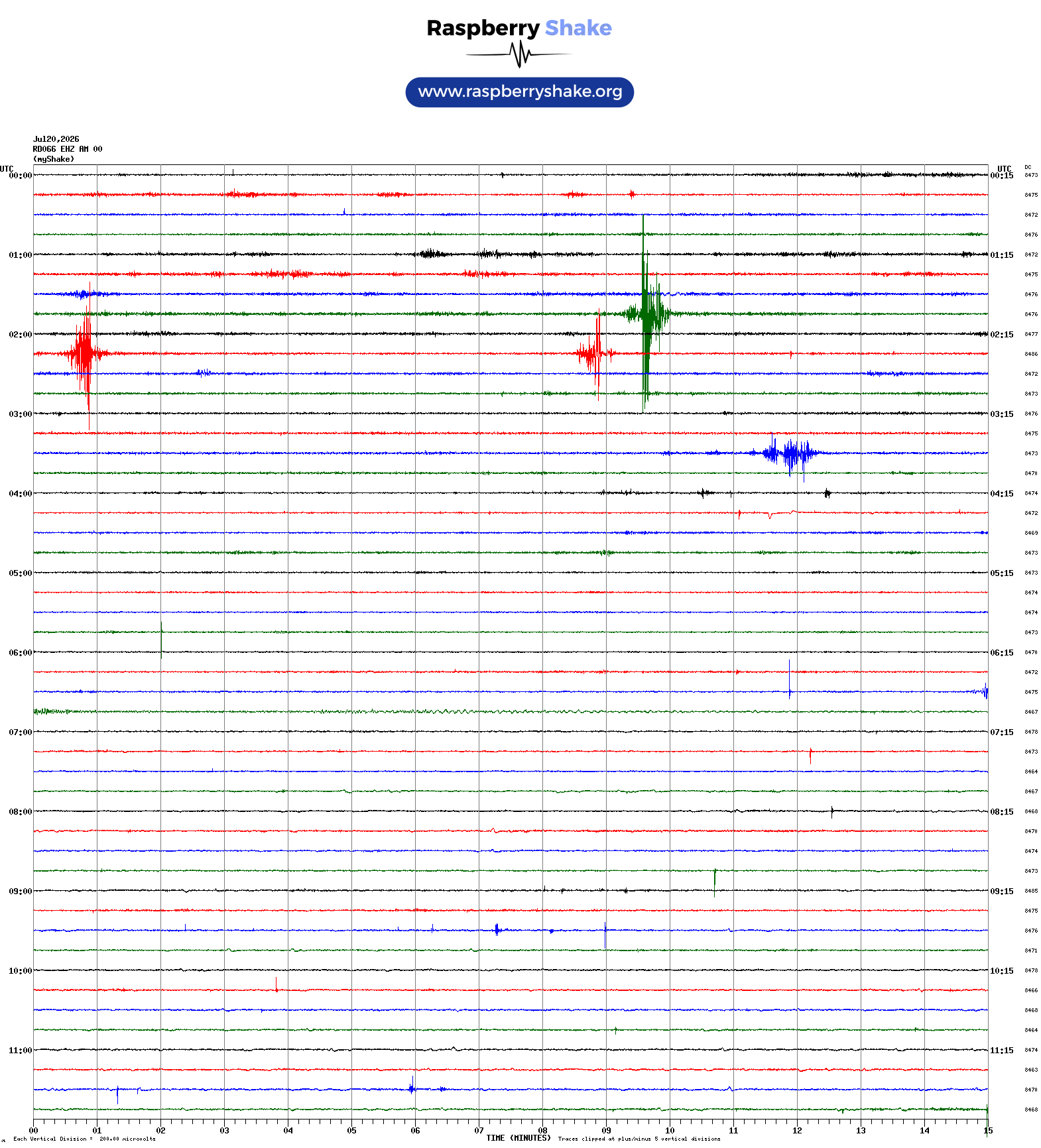Click the 10:15 label on the right
This screenshot has height=1148, width=1041.
tap(1002, 971)
